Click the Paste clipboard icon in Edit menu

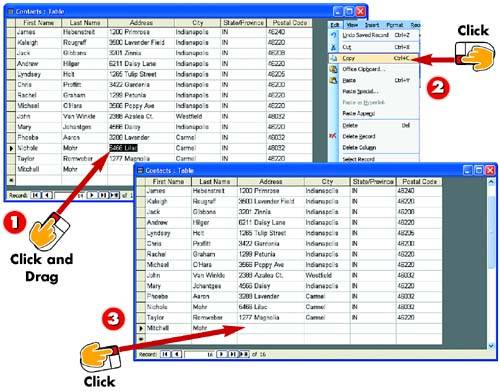tap(333, 80)
